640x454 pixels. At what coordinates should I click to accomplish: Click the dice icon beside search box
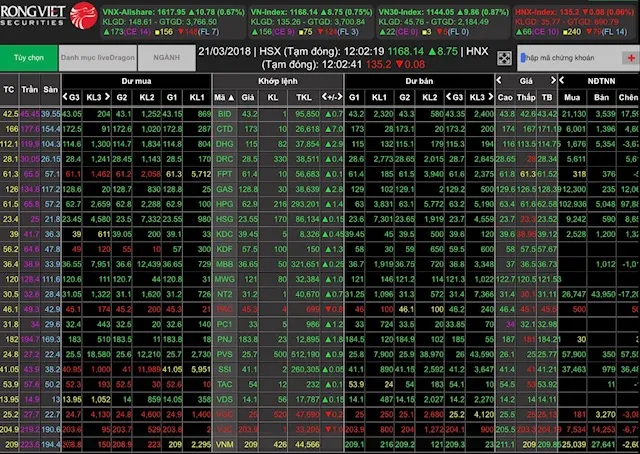point(504,59)
